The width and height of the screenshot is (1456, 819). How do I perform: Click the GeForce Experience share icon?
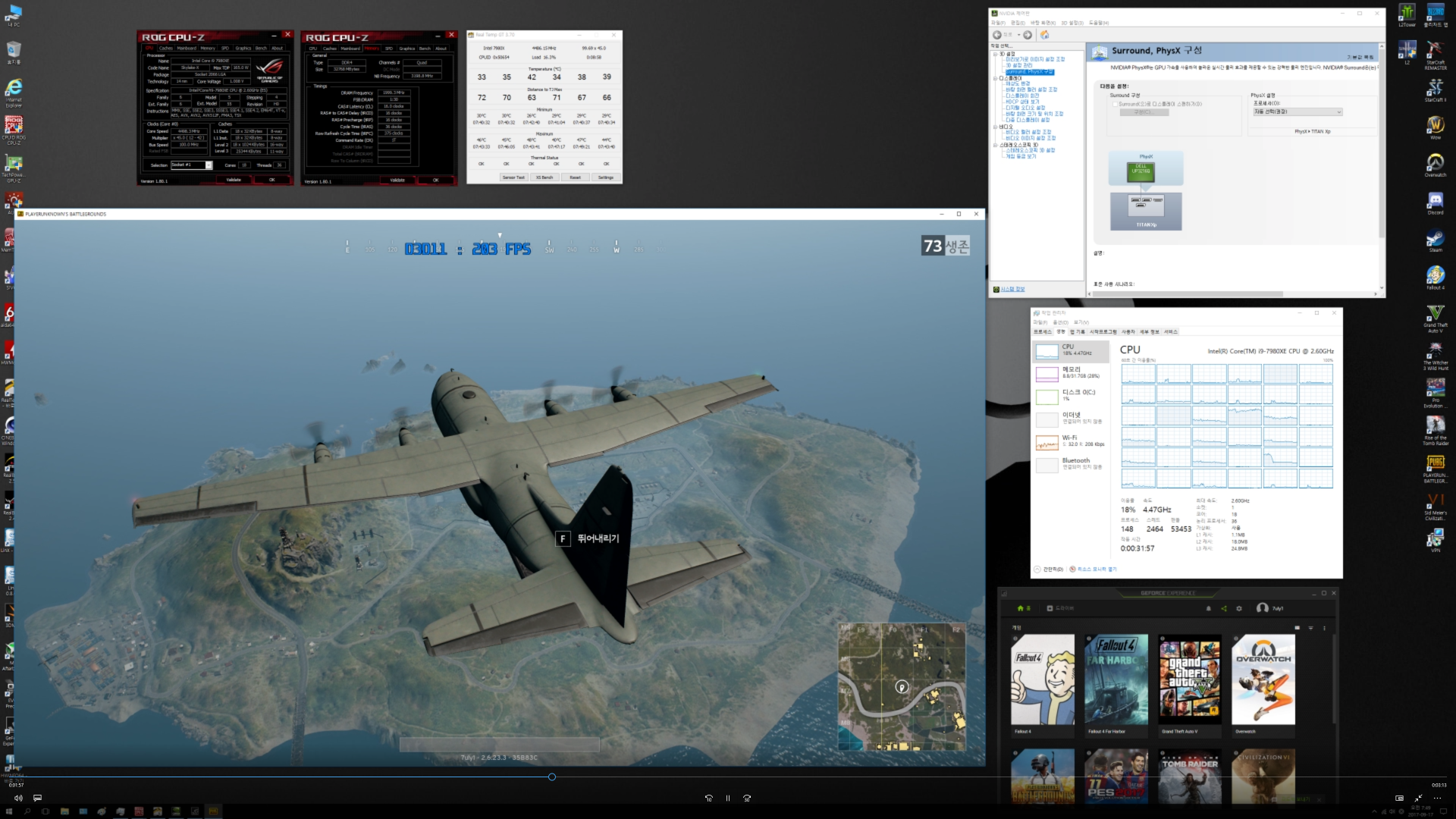pyautogui.click(x=1224, y=608)
